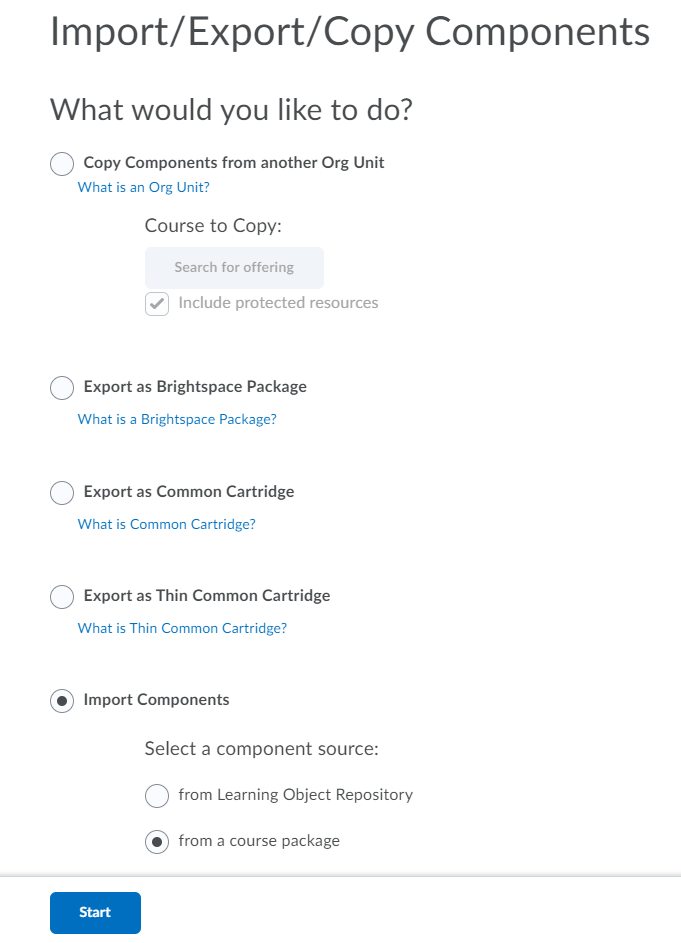Click the 'Course to Copy:' label

pos(213,226)
